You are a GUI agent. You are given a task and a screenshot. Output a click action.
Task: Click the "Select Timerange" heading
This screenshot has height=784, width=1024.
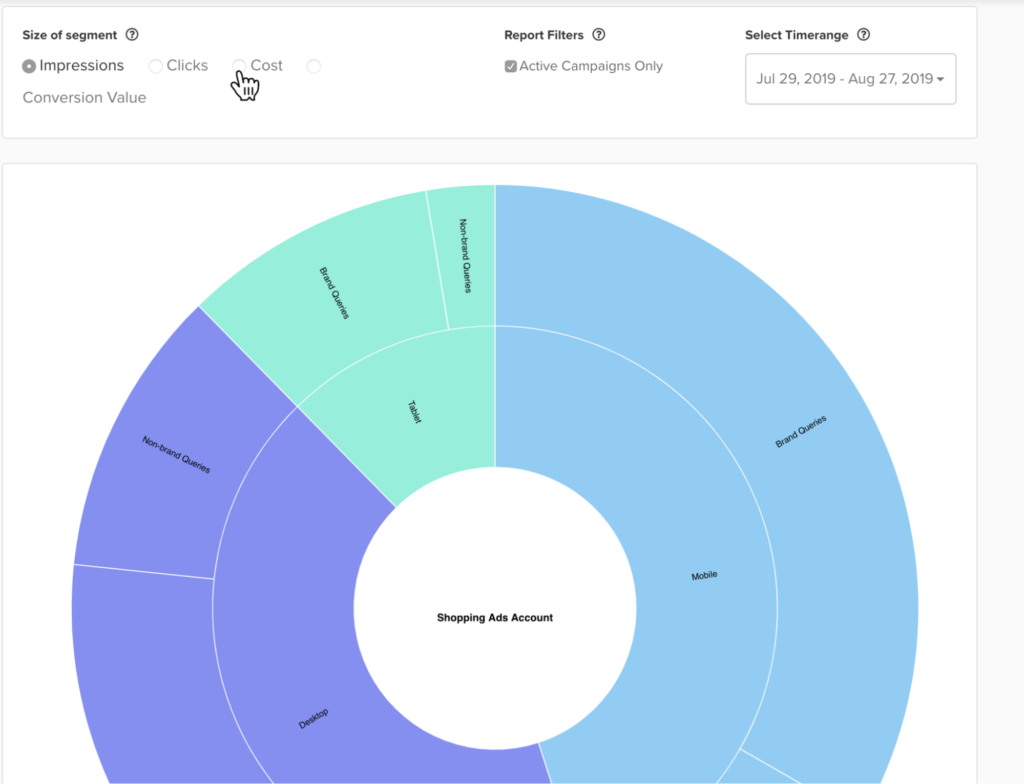797,35
